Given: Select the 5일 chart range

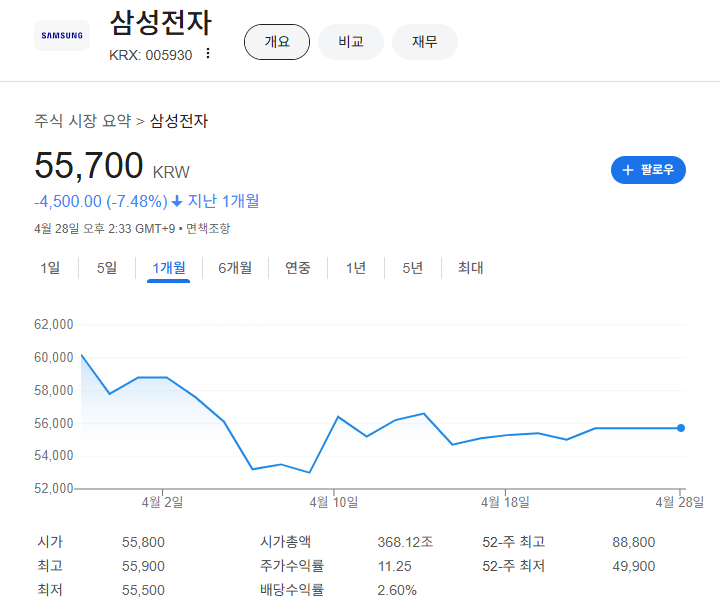Looking at the screenshot, I should click(107, 268).
